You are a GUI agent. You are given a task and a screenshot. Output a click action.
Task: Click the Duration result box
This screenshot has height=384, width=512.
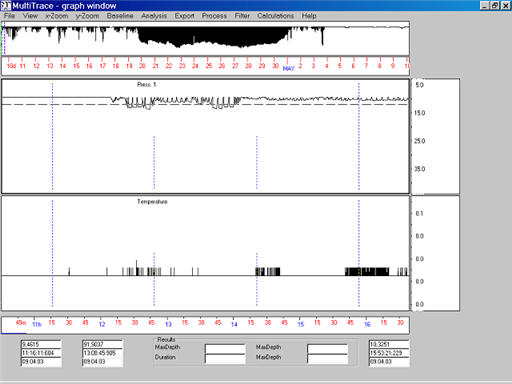[225, 359]
